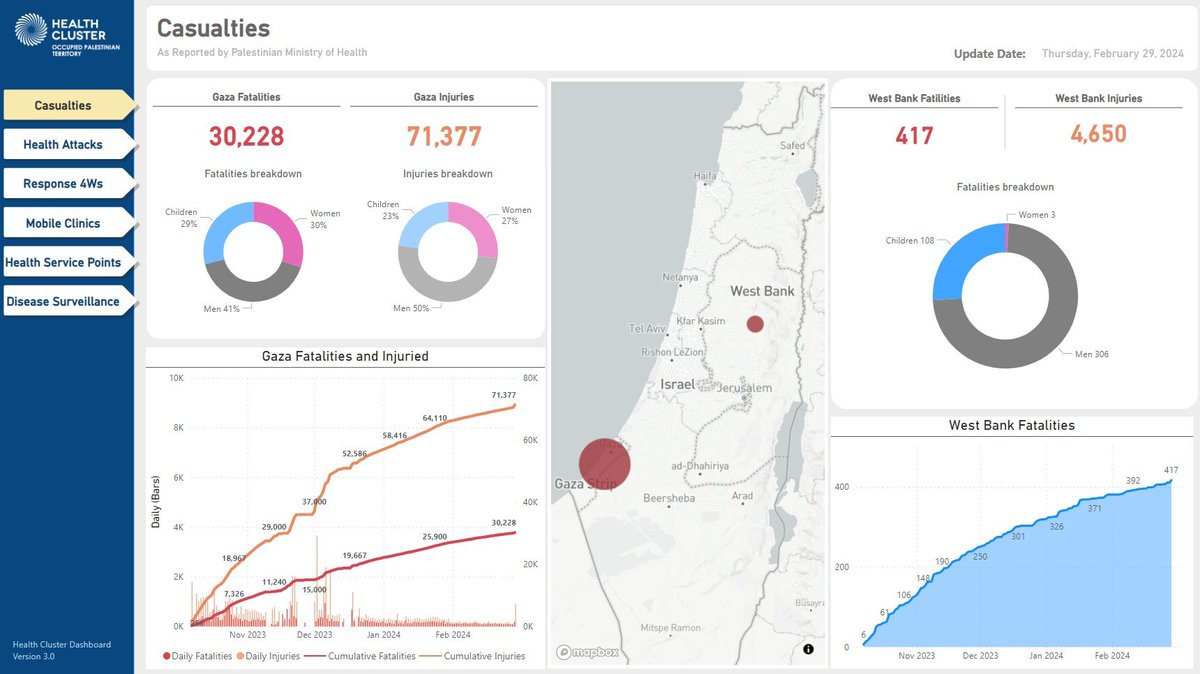
Task: Open Disease Surveillance page
Action: pyautogui.click(x=68, y=301)
